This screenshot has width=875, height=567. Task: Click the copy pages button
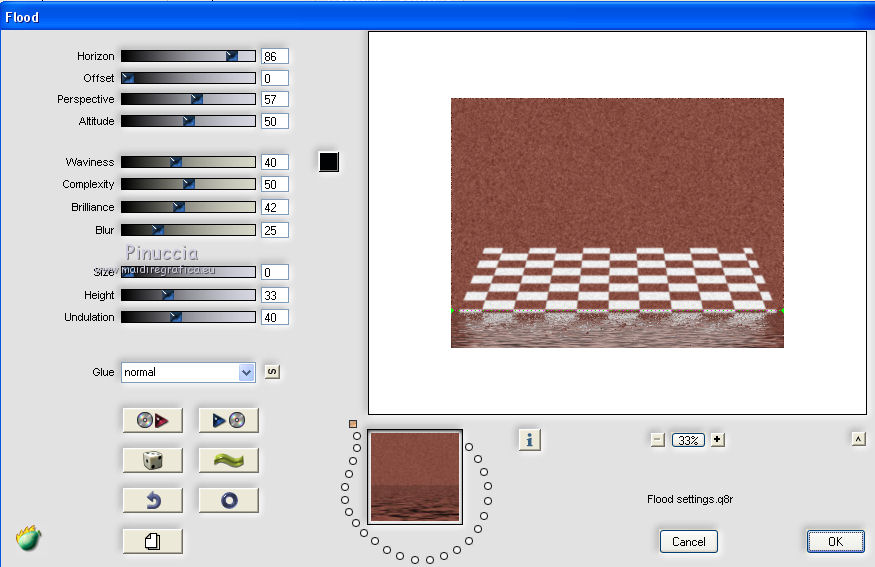pos(152,541)
